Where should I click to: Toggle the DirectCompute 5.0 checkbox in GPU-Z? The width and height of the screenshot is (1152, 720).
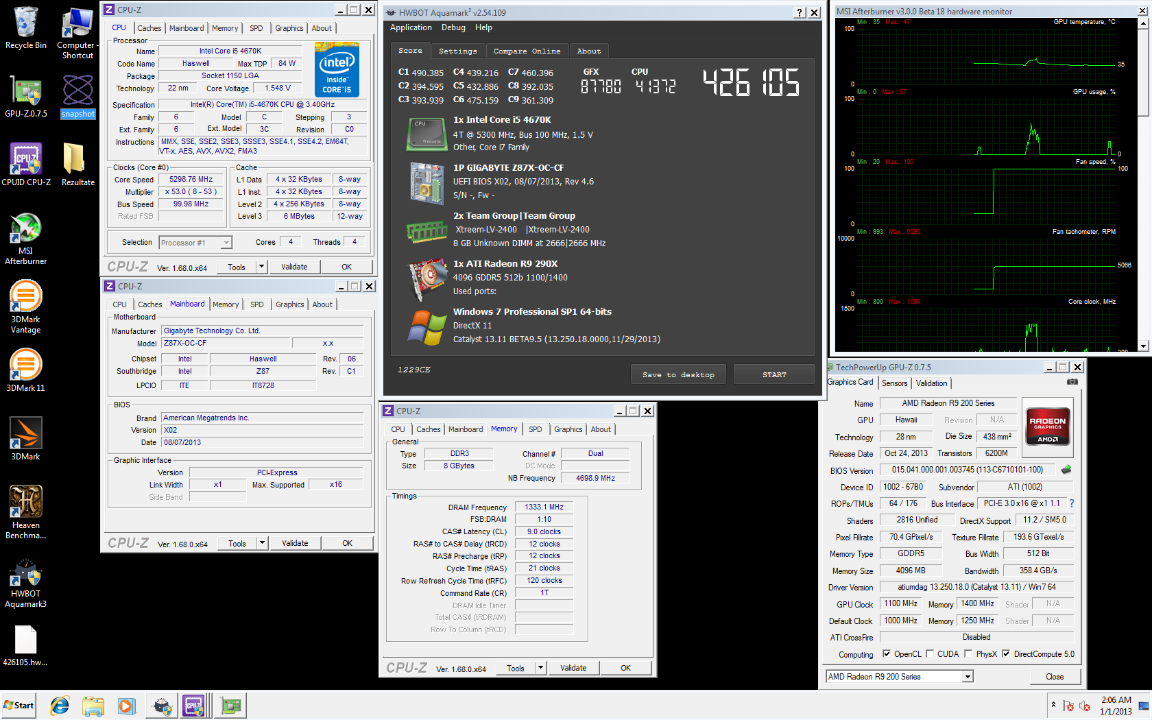pos(1006,654)
